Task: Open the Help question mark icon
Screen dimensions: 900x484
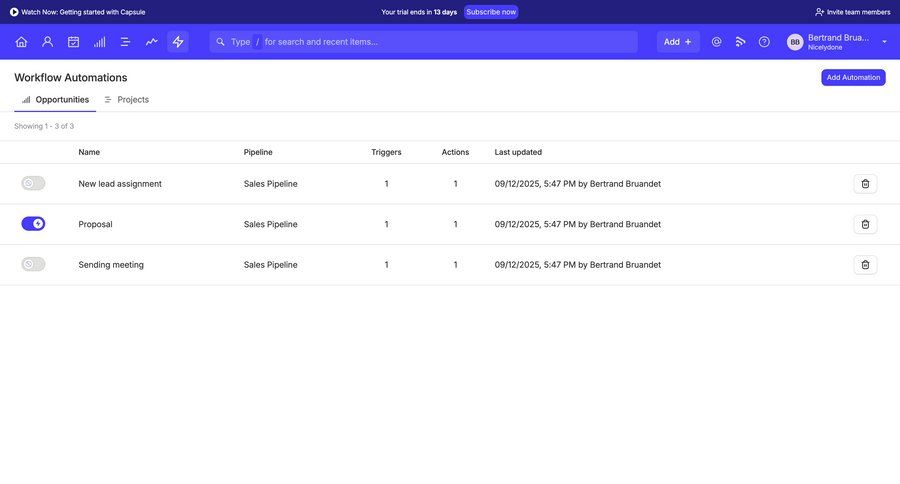Action: [x=764, y=42]
